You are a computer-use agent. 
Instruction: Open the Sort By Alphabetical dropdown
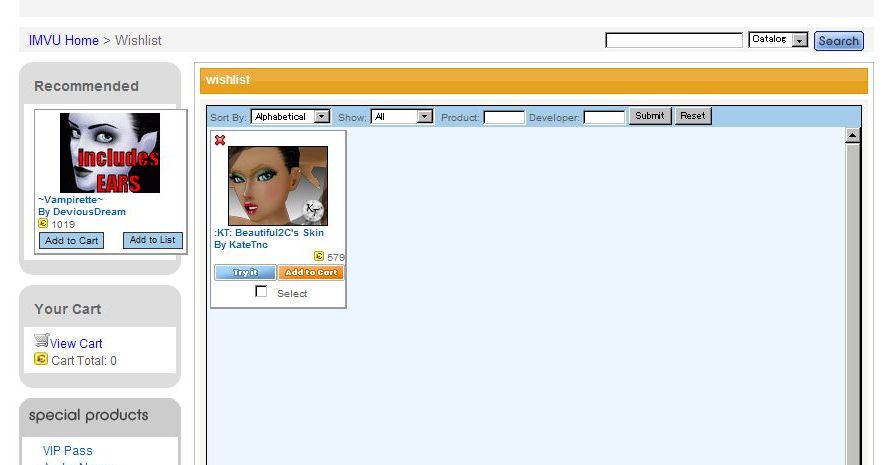click(x=290, y=117)
